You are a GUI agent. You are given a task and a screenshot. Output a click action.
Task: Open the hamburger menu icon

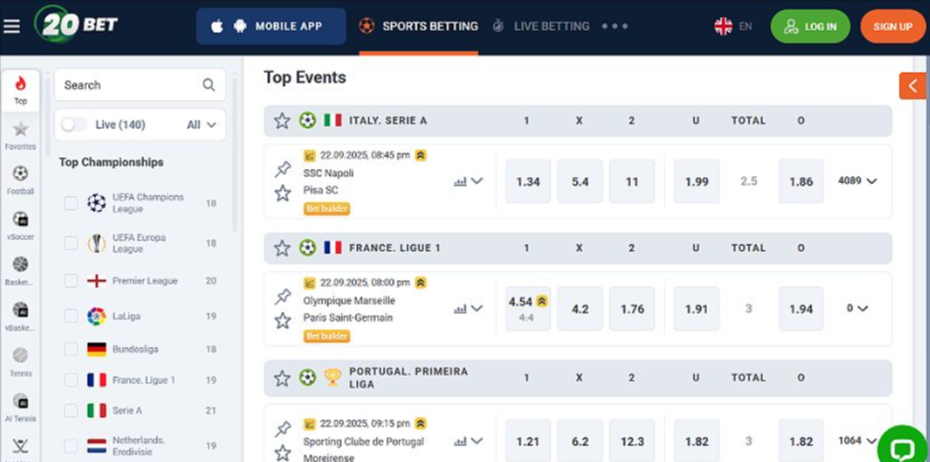point(12,26)
